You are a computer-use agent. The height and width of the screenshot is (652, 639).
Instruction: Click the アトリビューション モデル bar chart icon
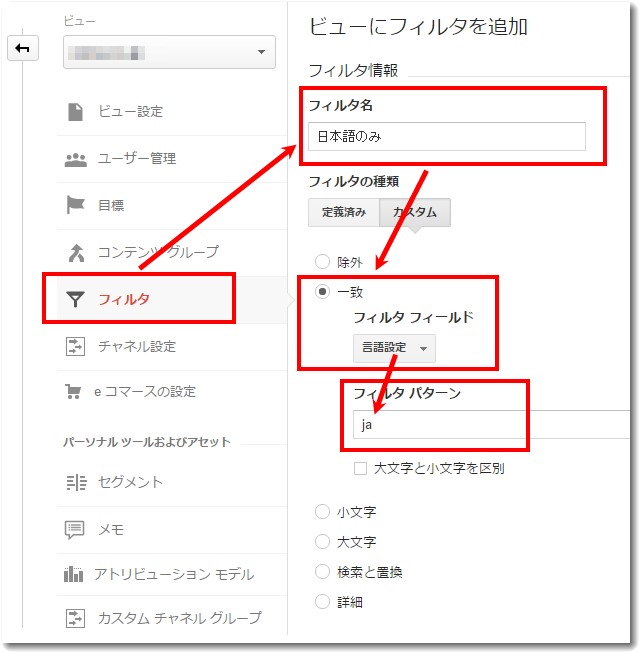coord(75,574)
